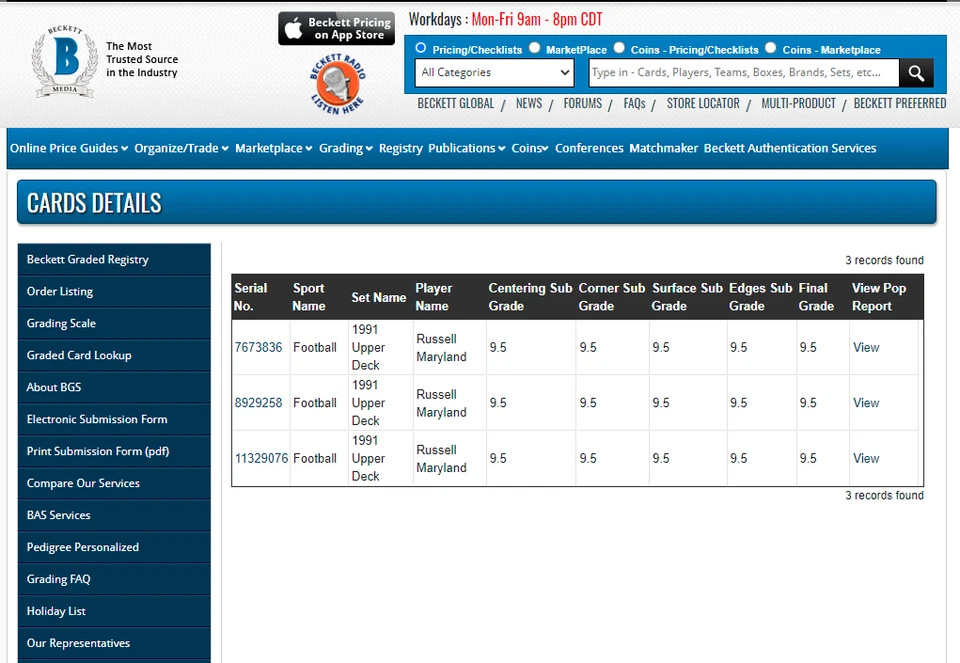This screenshot has width=960, height=663.
Task: Open Beckett Graded Registry sidebar item
Action: point(114,260)
